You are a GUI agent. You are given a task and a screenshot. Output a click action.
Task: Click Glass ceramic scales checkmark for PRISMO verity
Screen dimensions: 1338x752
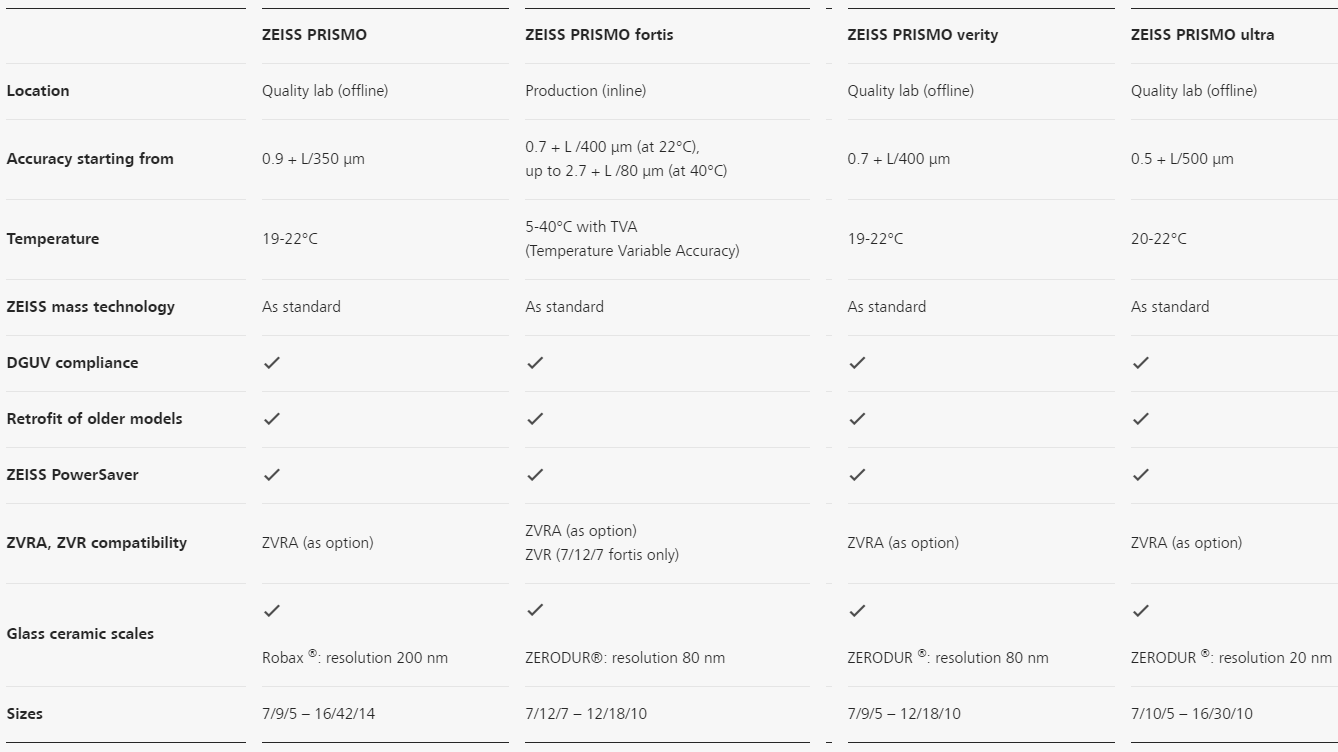857,610
